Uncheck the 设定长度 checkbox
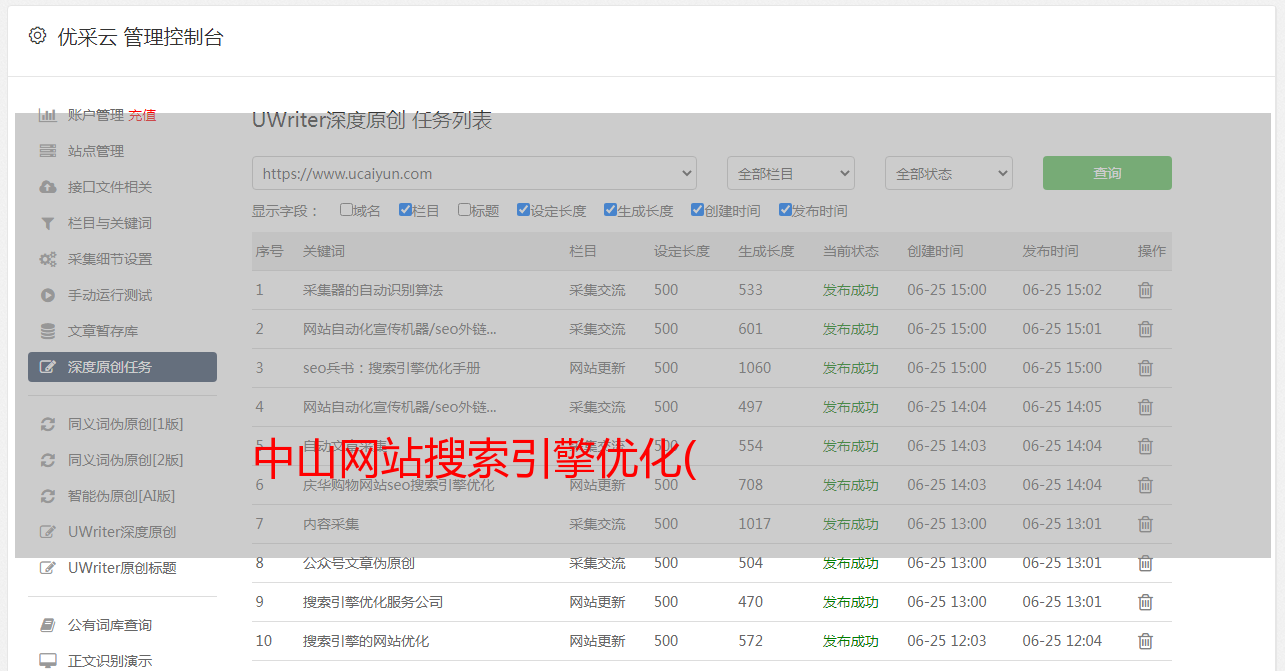Viewport: 1285px width, 671px height. (x=523, y=210)
